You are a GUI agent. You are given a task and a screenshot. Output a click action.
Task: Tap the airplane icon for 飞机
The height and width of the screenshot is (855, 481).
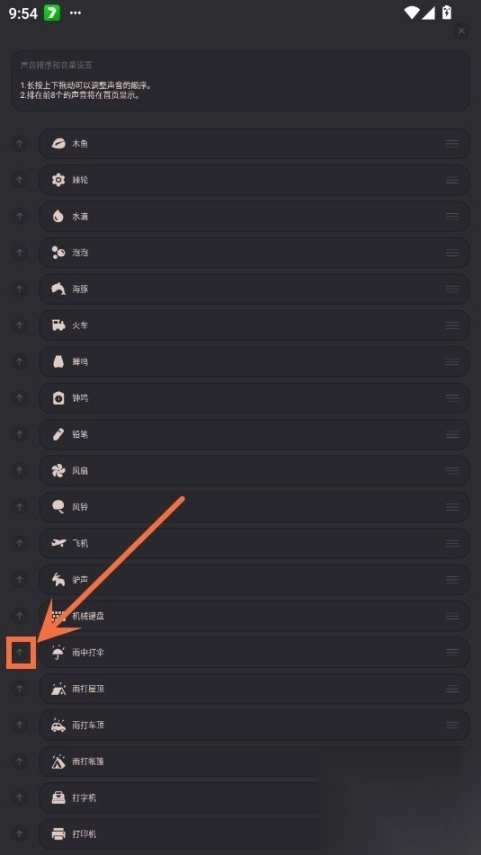pos(58,543)
